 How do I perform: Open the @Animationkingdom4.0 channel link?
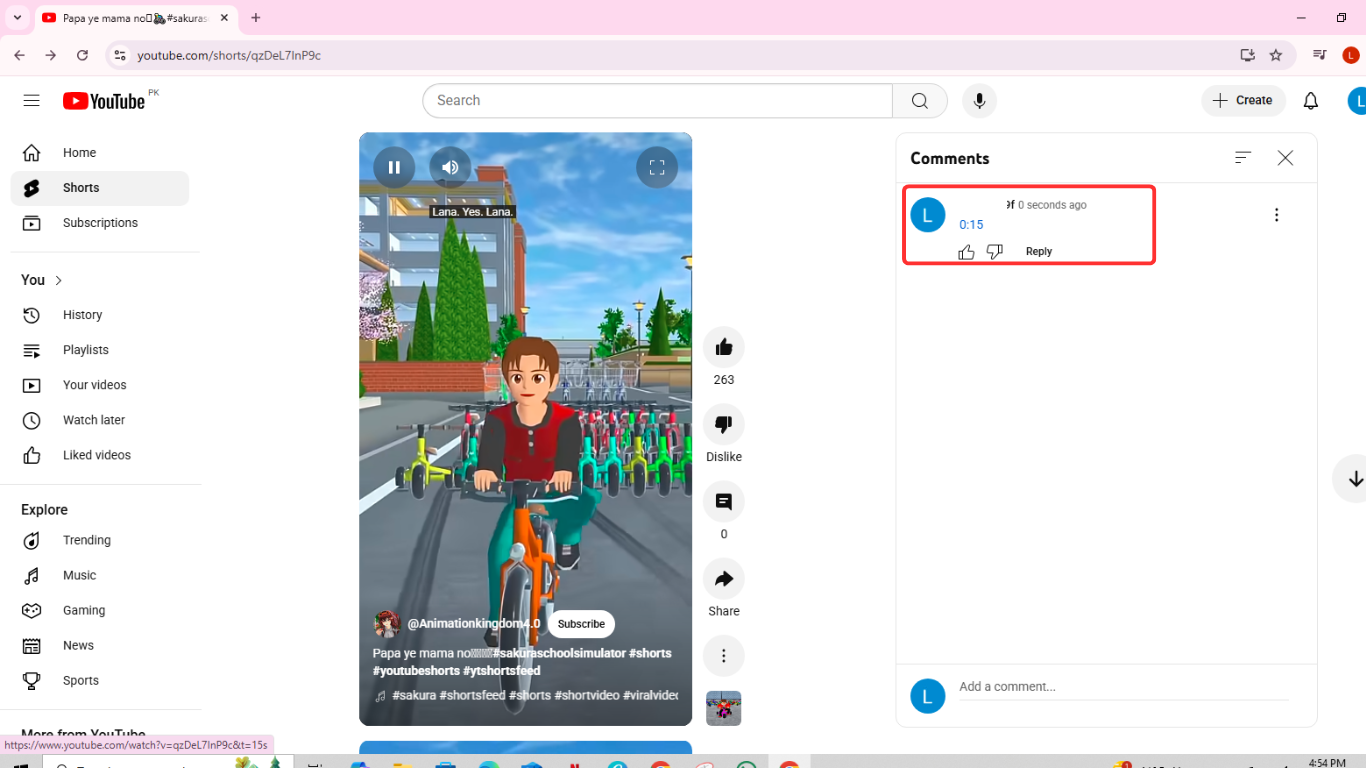[x=474, y=624]
